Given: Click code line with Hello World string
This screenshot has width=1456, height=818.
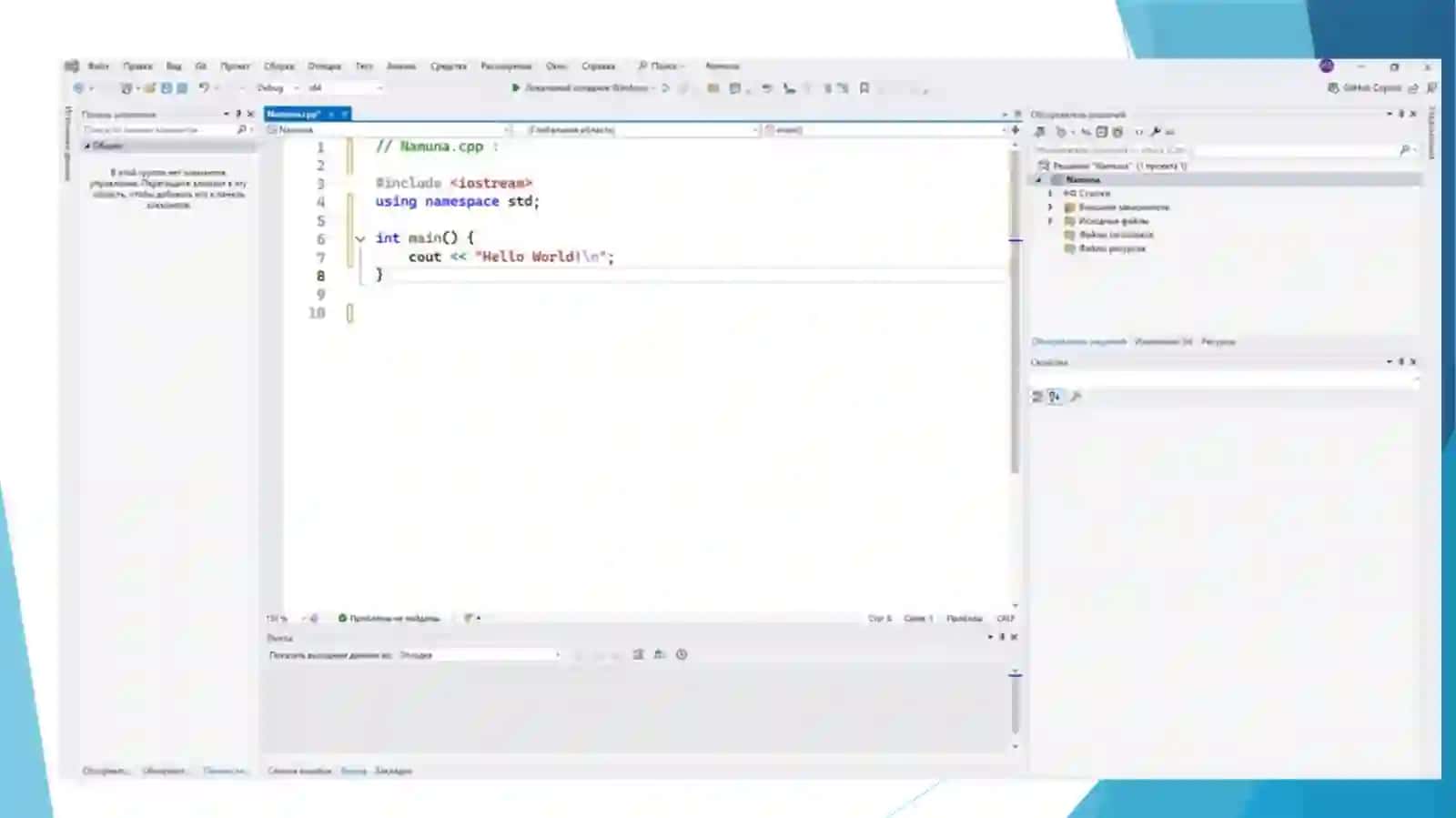Looking at the screenshot, I should pos(511,257).
